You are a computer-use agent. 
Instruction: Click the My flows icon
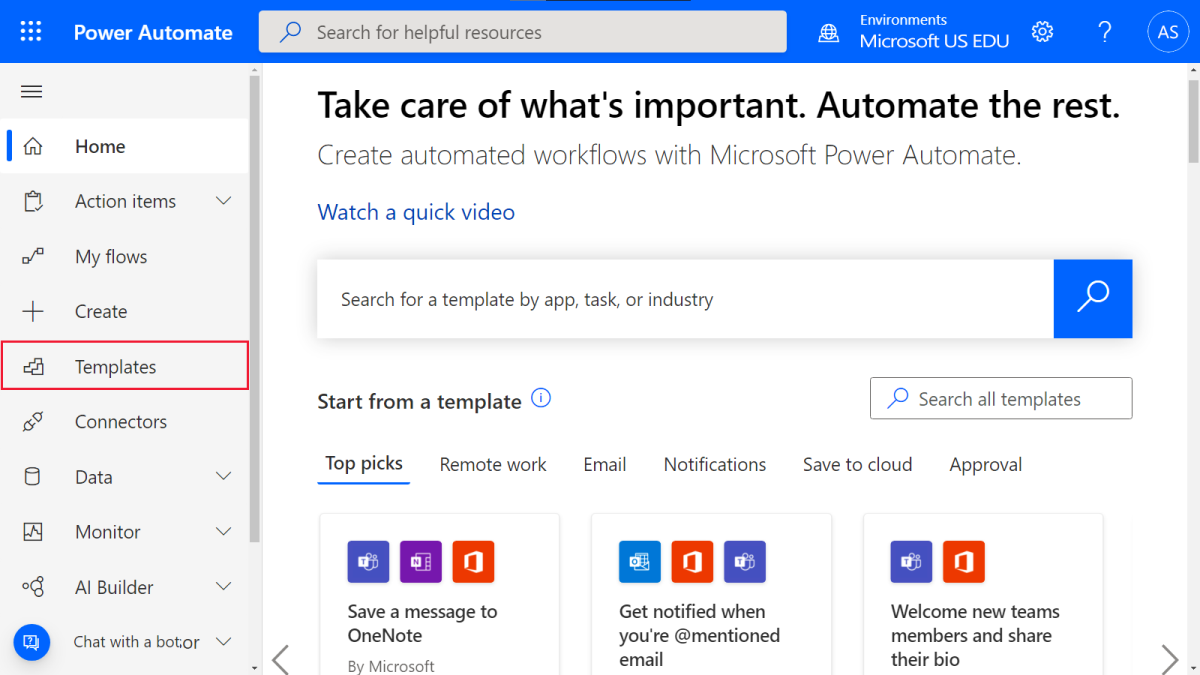(x=33, y=257)
